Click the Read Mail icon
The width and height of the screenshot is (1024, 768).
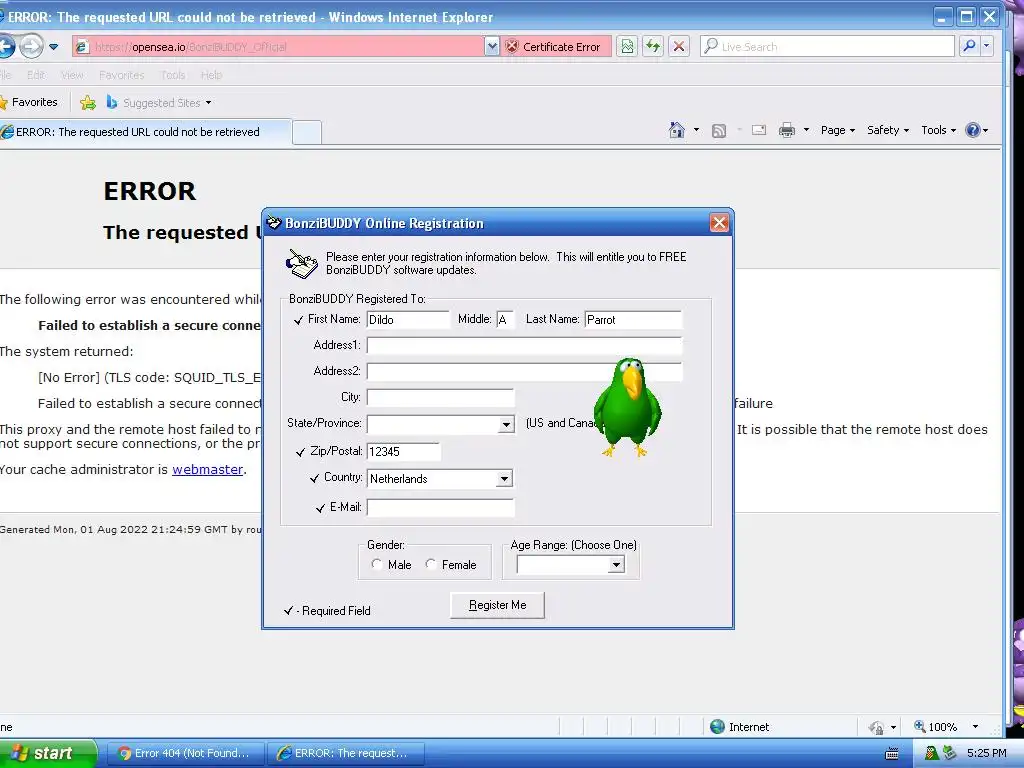coord(759,130)
